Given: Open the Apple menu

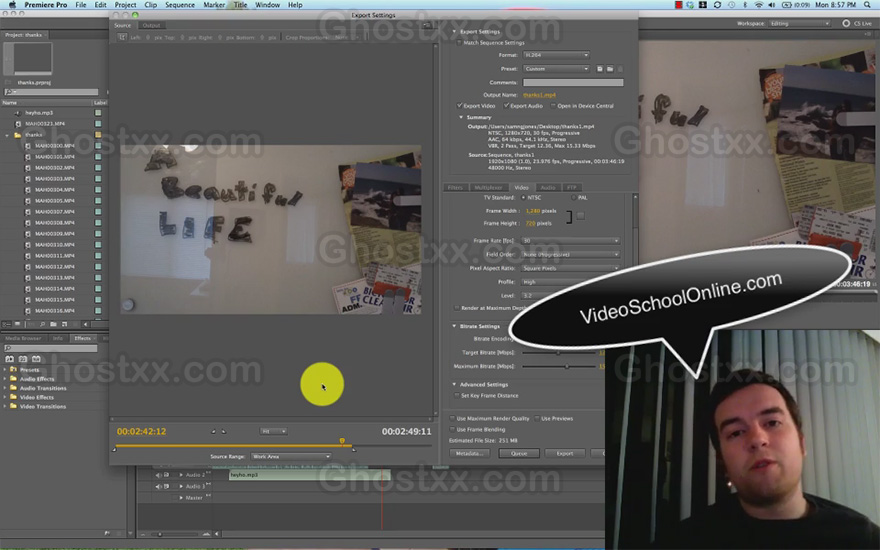Looking at the screenshot, I should point(12,4).
